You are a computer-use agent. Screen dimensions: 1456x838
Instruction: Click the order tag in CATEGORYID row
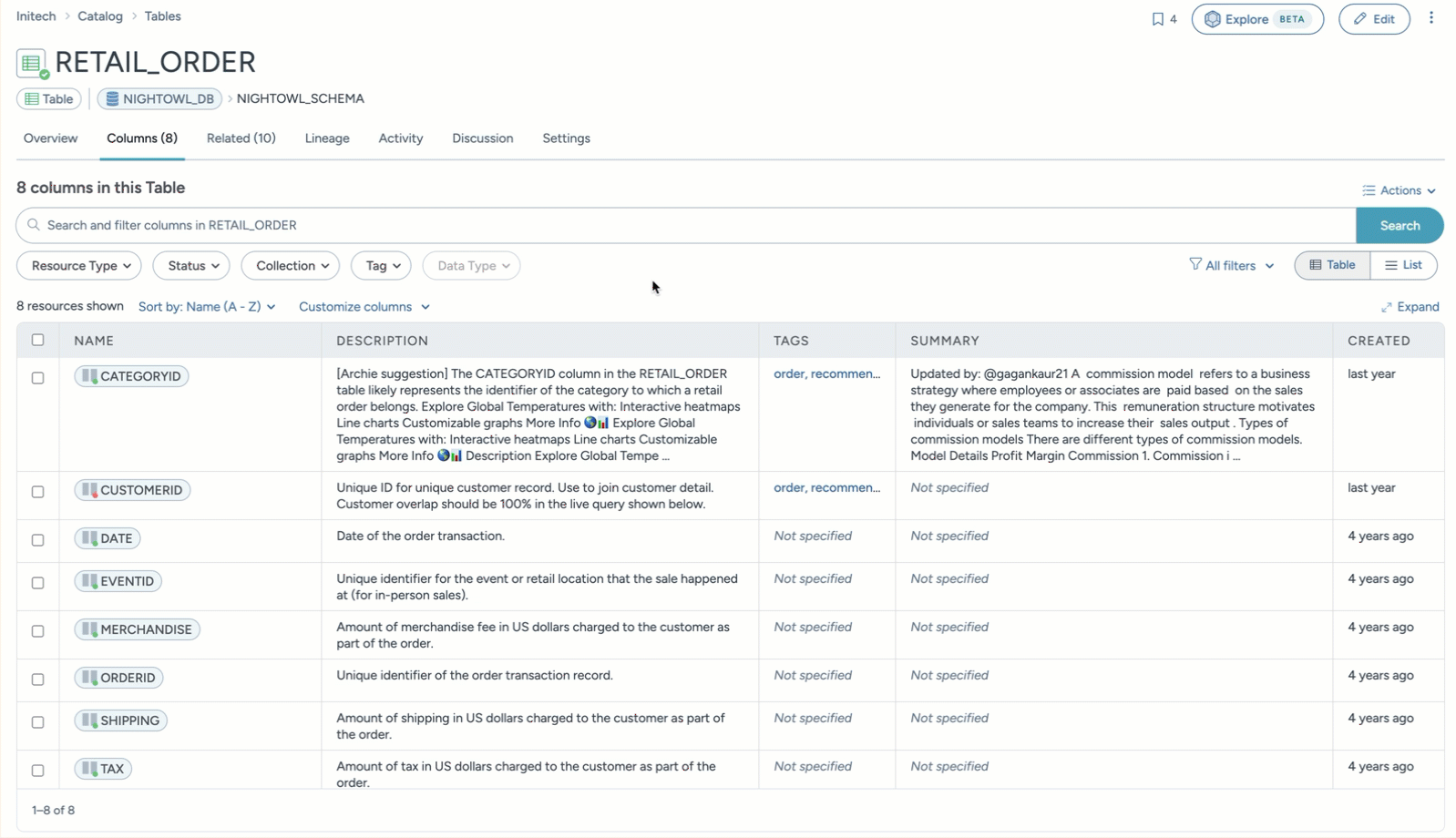pyautogui.click(x=789, y=373)
